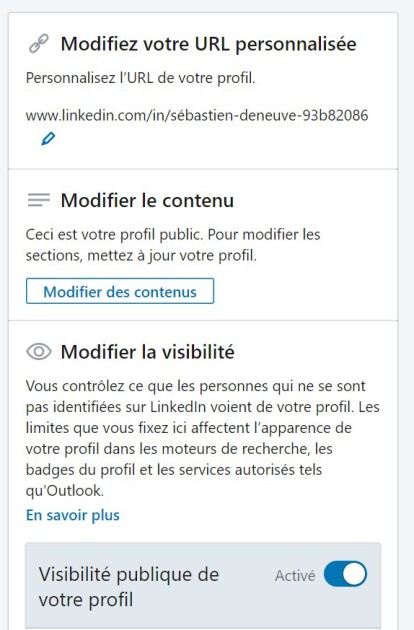Click the pencil icon to edit URL
The width and height of the screenshot is (414, 630).
pos(48,139)
